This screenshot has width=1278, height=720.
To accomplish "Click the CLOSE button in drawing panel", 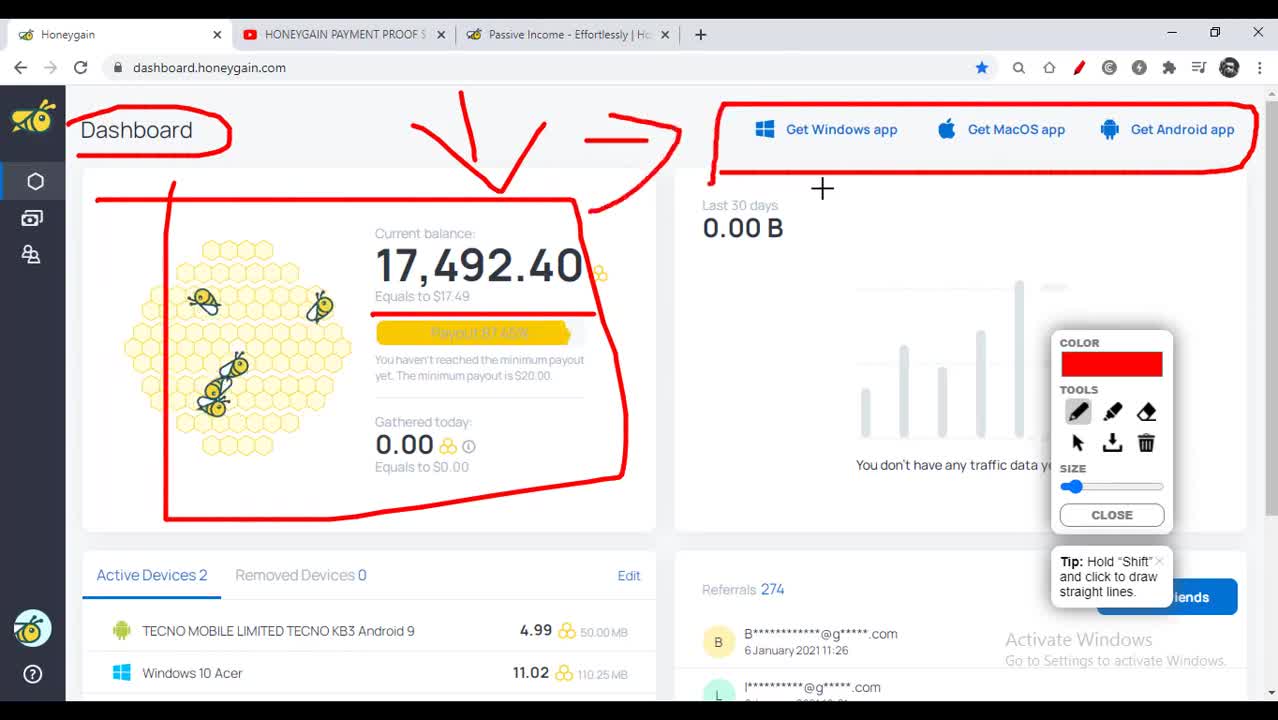I will tap(1112, 515).
